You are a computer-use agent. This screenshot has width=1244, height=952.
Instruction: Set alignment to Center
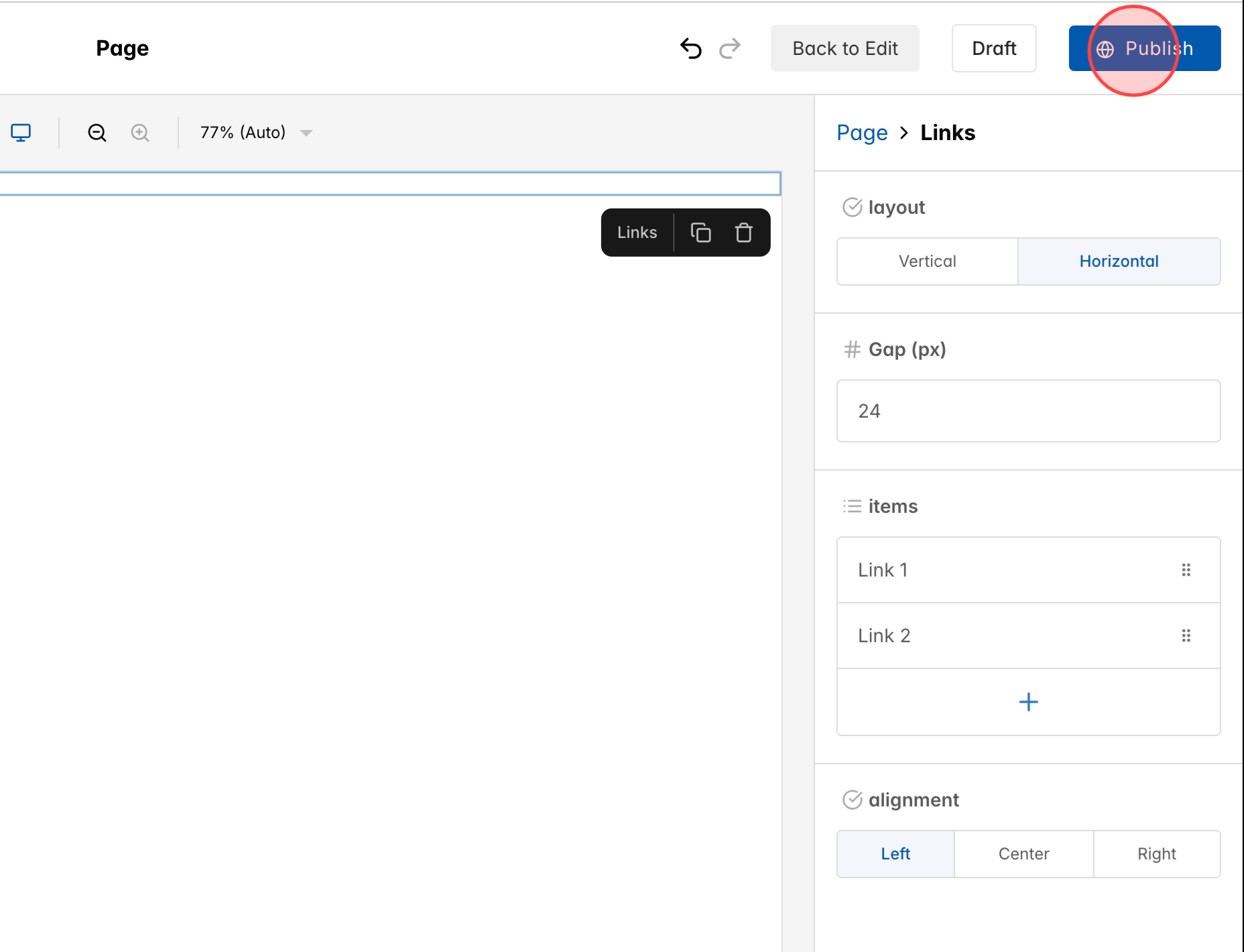coord(1023,853)
